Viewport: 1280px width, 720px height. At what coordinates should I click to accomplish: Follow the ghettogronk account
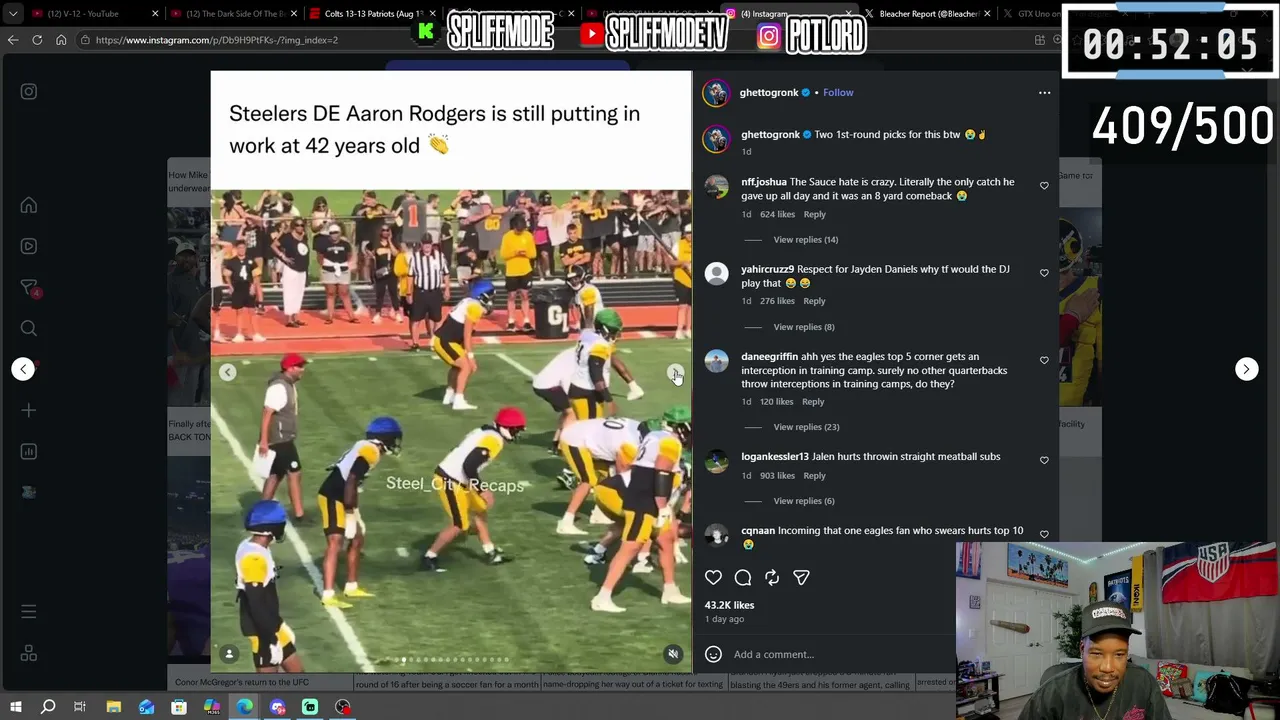click(838, 92)
